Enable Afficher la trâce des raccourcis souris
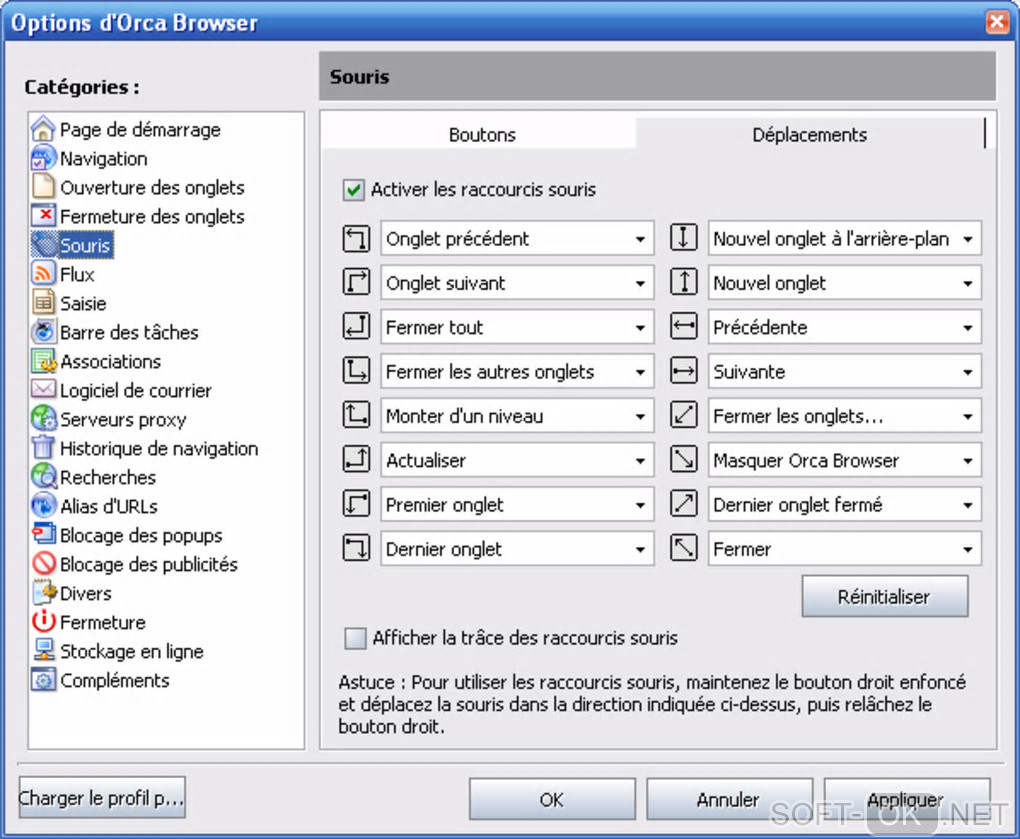 point(355,638)
